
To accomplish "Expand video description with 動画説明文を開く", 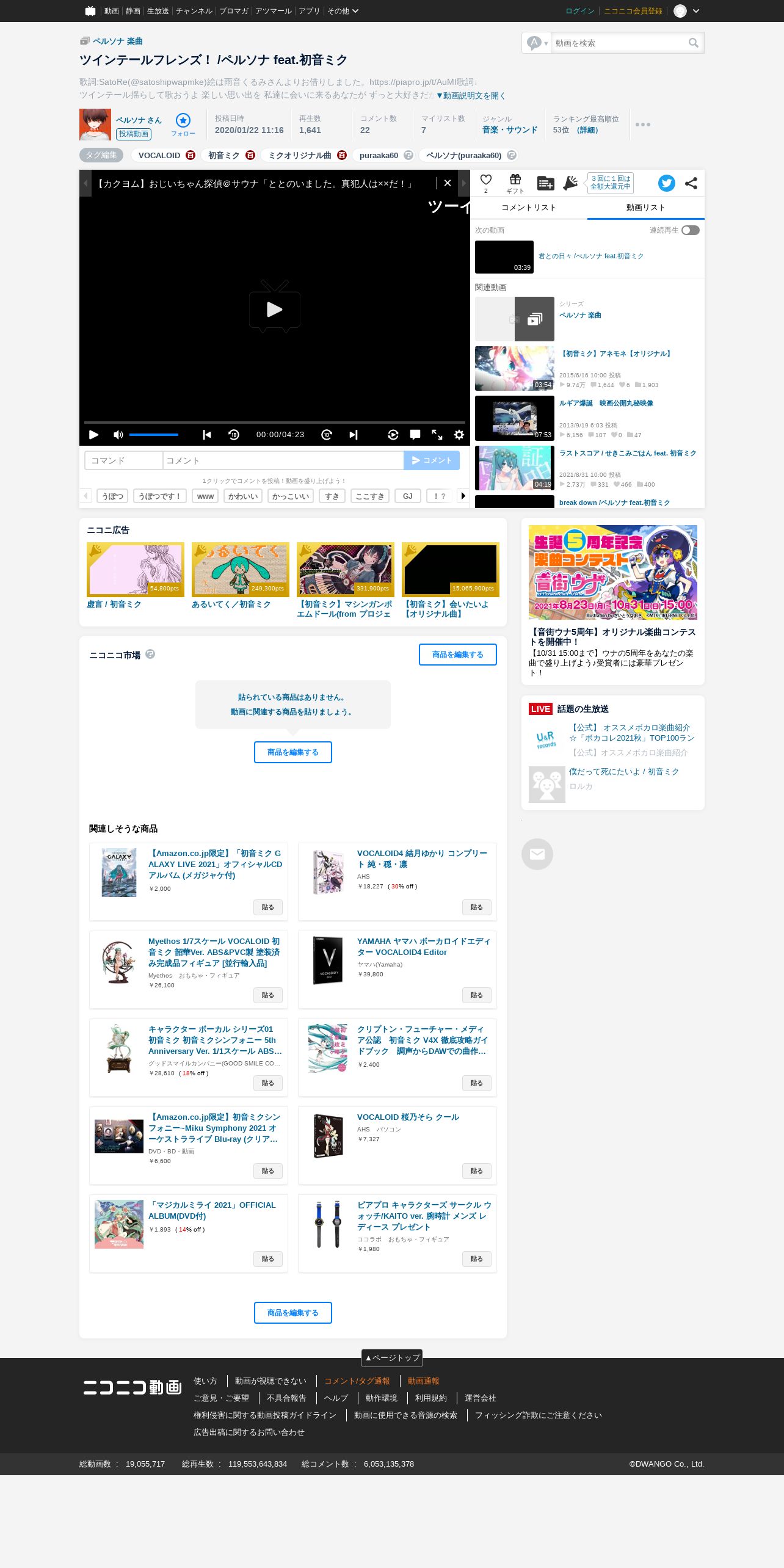I will [x=471, y=95].
